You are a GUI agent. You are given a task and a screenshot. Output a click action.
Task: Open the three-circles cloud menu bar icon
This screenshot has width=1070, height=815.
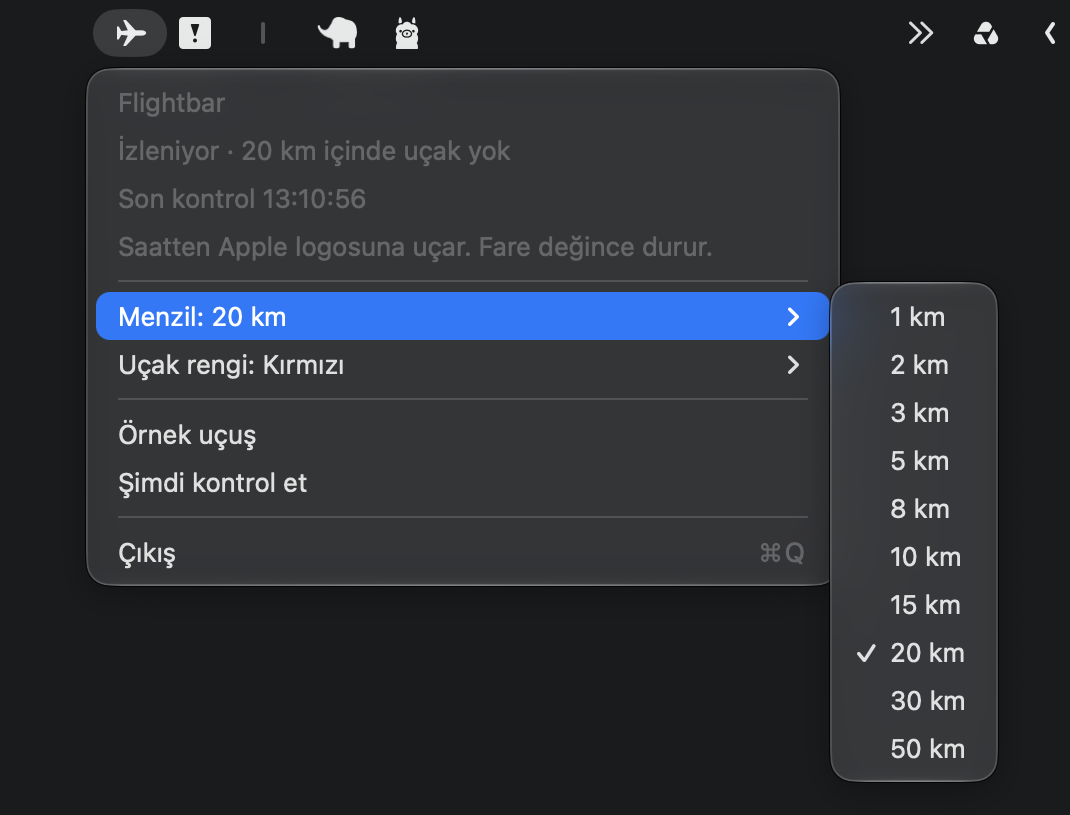click(x=985, y=33)
